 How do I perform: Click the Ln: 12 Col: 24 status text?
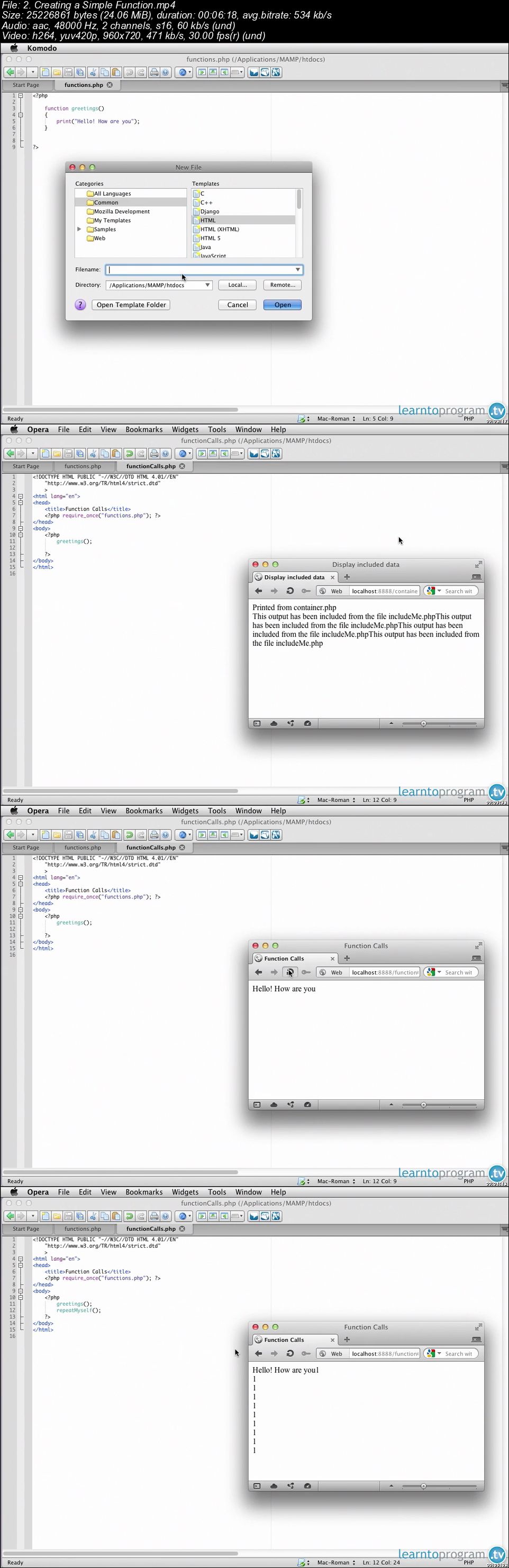(380, 1563)
